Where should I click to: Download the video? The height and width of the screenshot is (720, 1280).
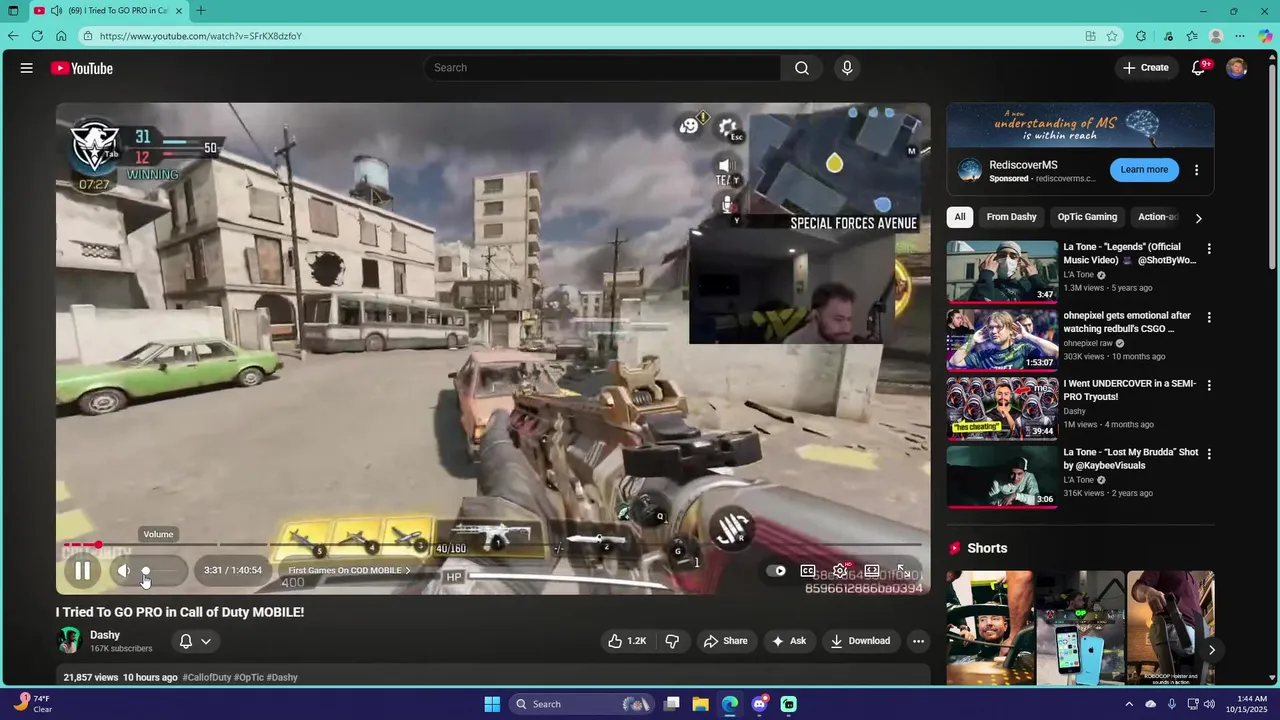click(860, 641)
